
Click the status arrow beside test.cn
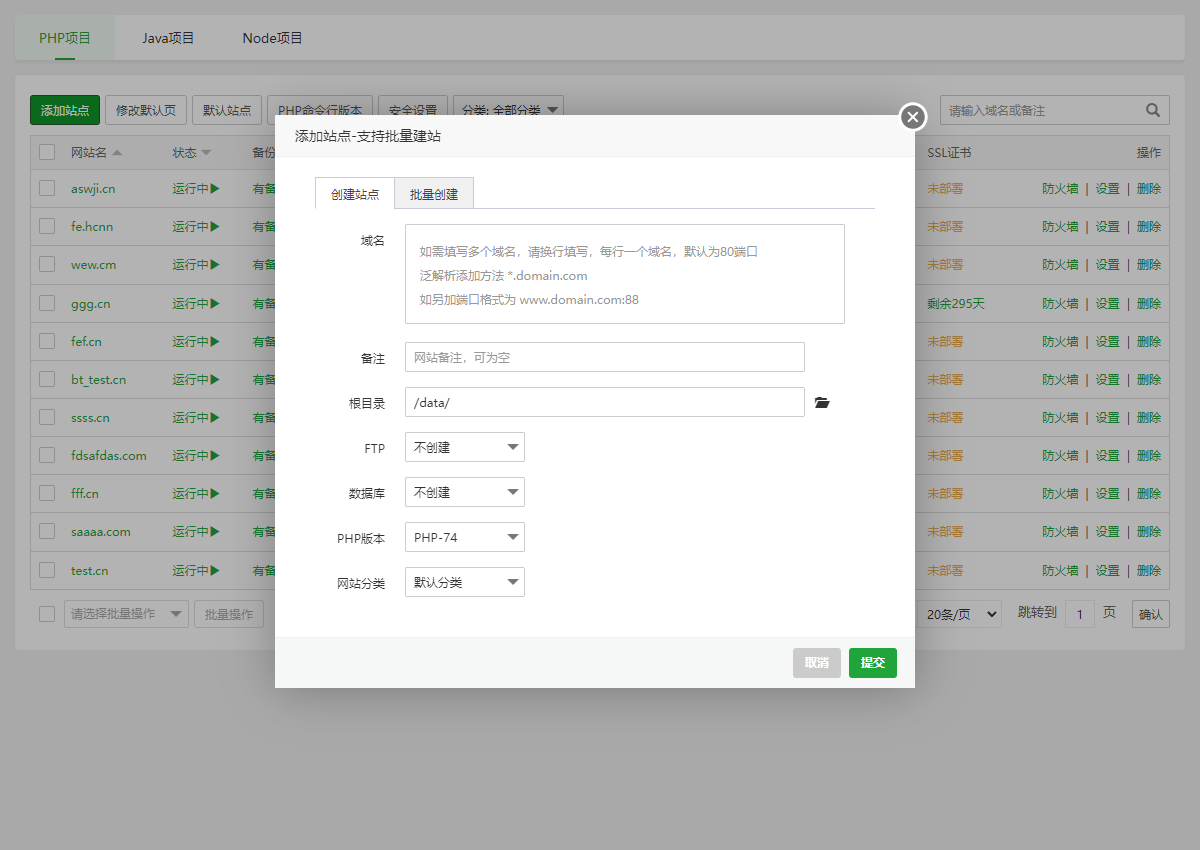pos(214,569)
